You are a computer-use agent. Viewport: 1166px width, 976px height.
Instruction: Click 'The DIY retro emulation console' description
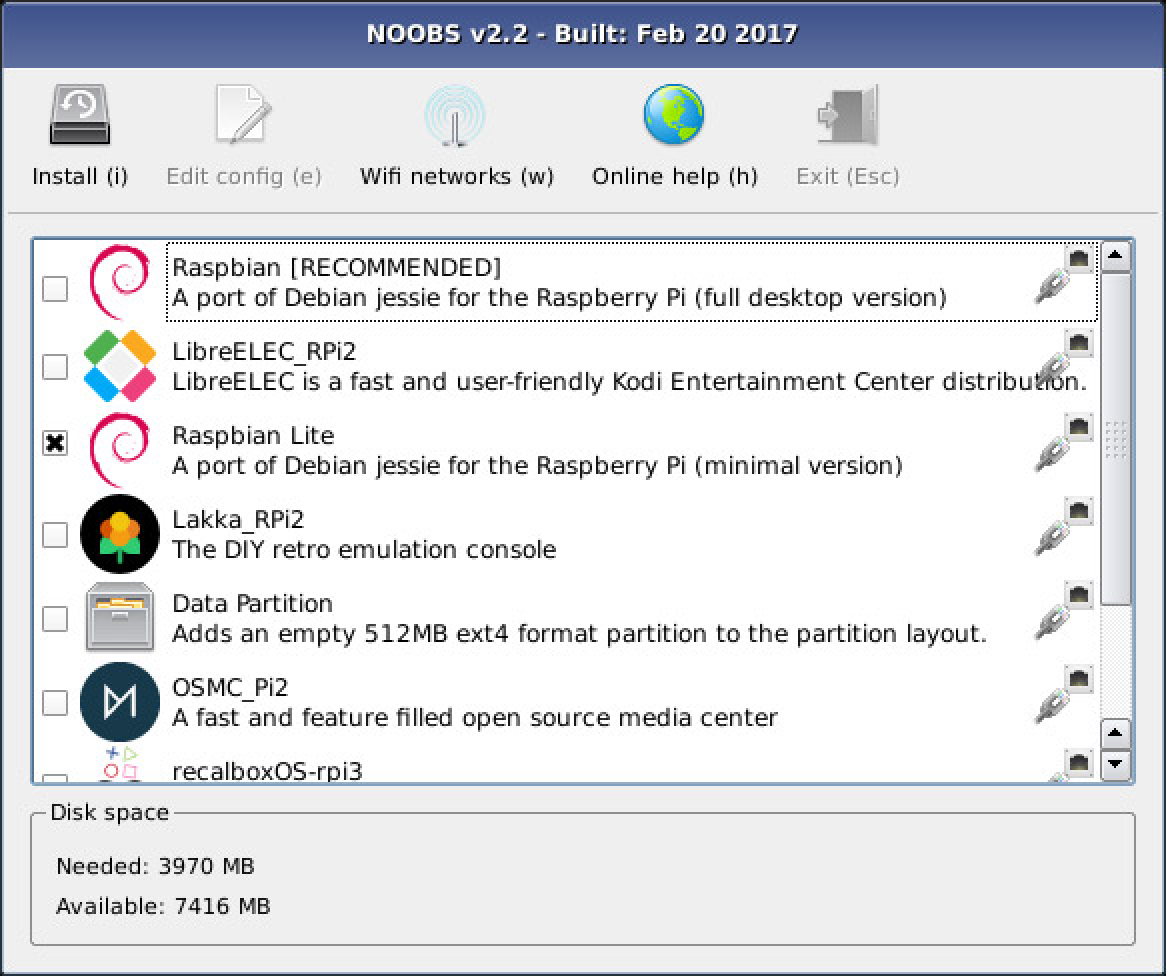(364, 550)
